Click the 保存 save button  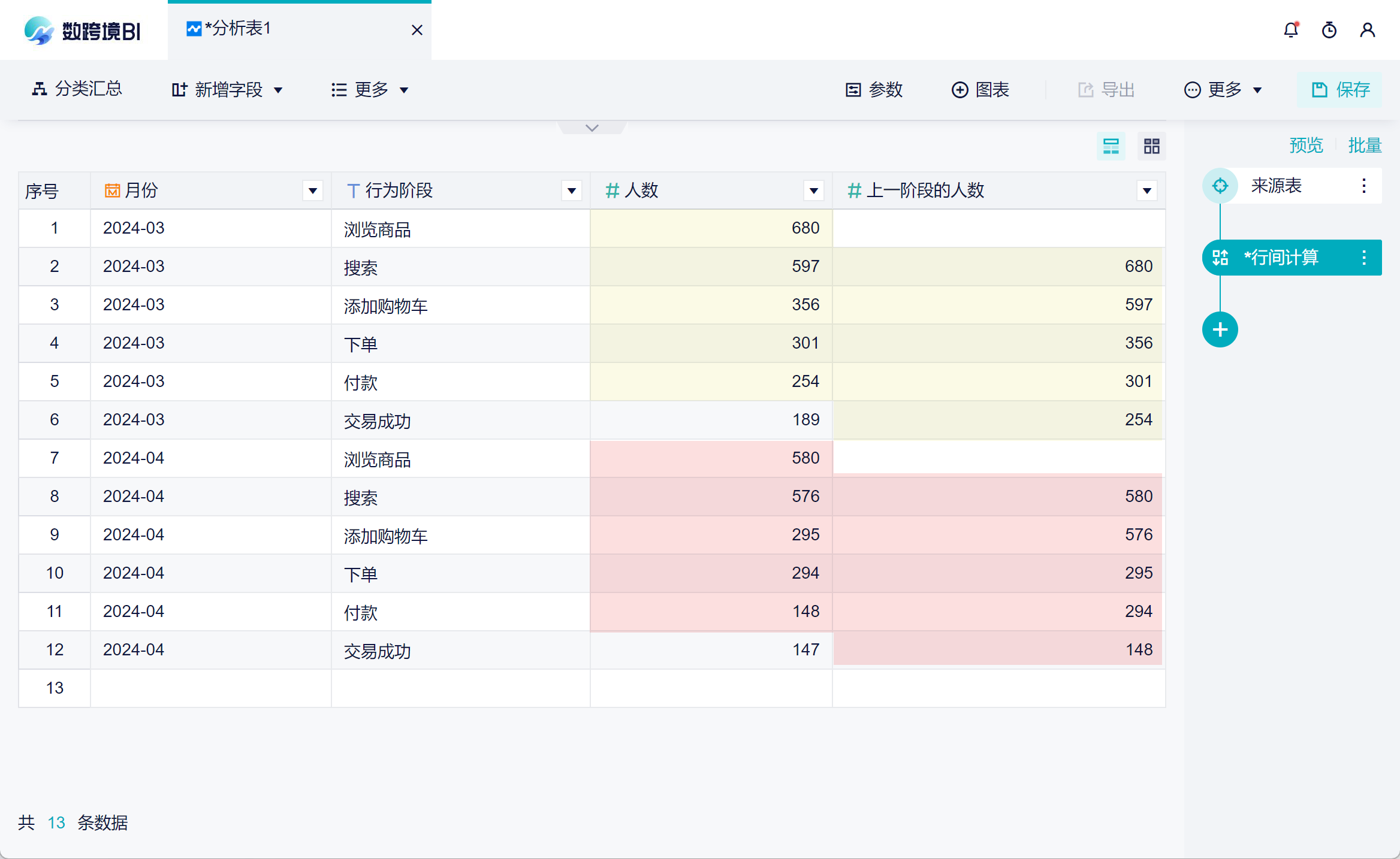1340,90
